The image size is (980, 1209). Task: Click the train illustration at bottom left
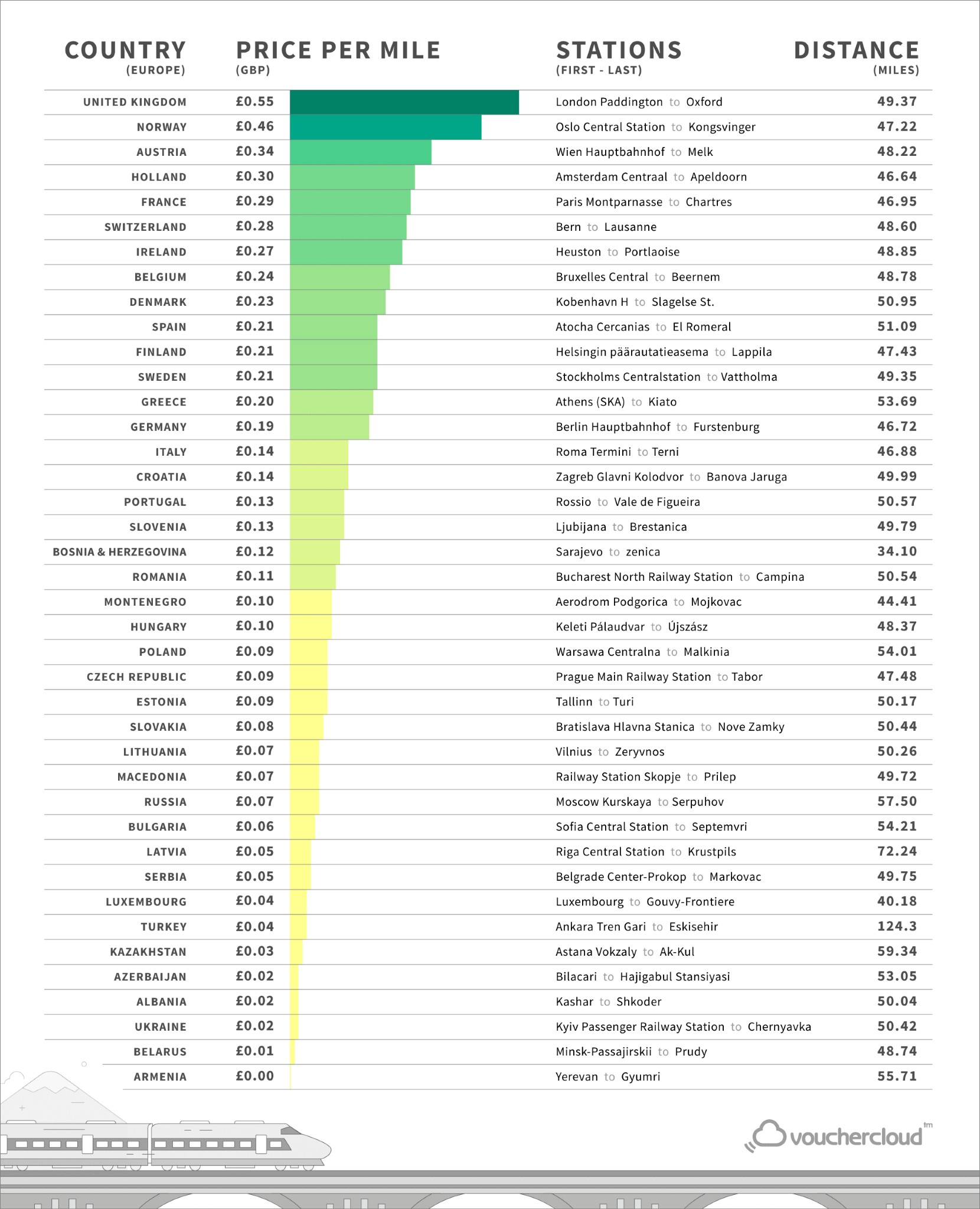165,1146
